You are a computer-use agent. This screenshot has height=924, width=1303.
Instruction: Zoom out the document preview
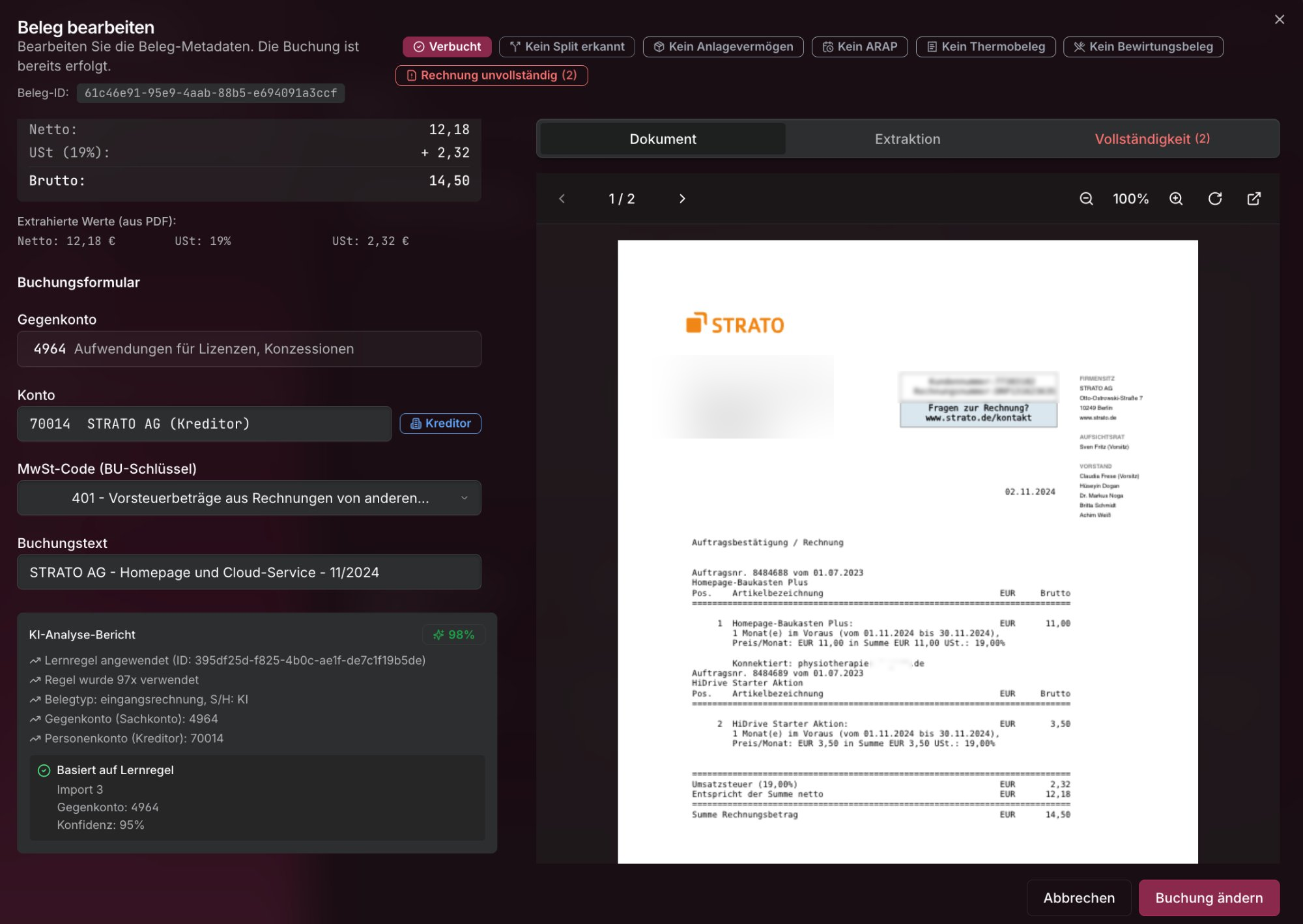(x=1086, y=199)
